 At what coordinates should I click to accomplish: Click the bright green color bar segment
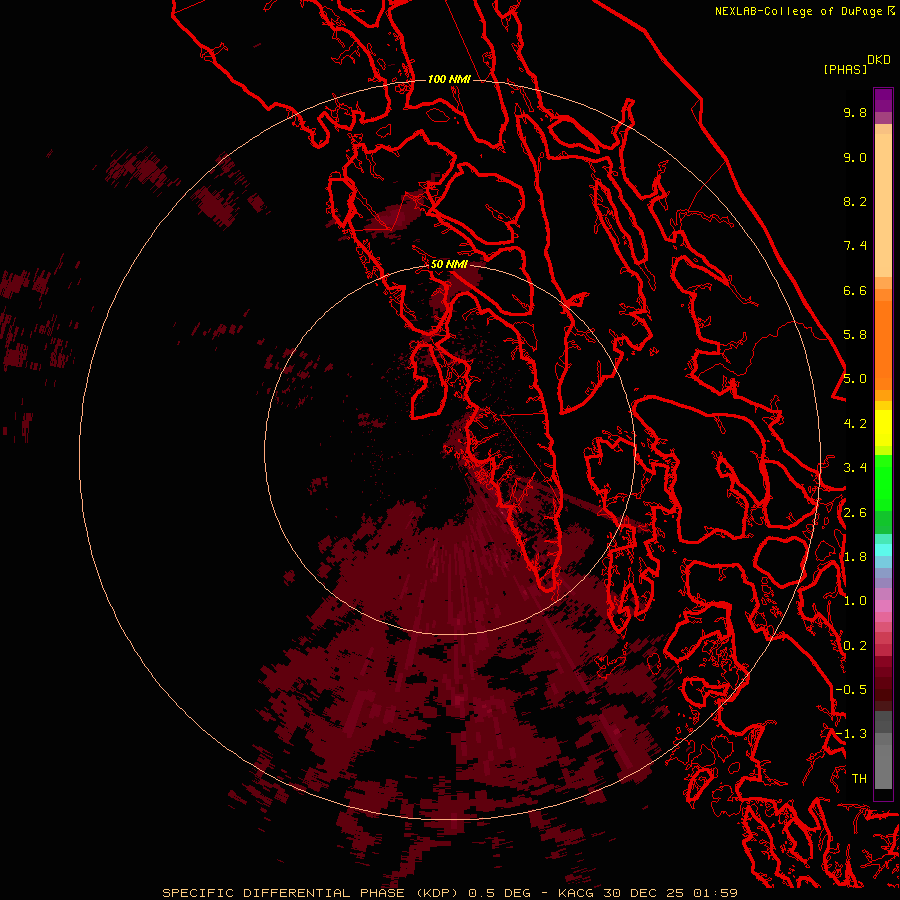(883, 482)
